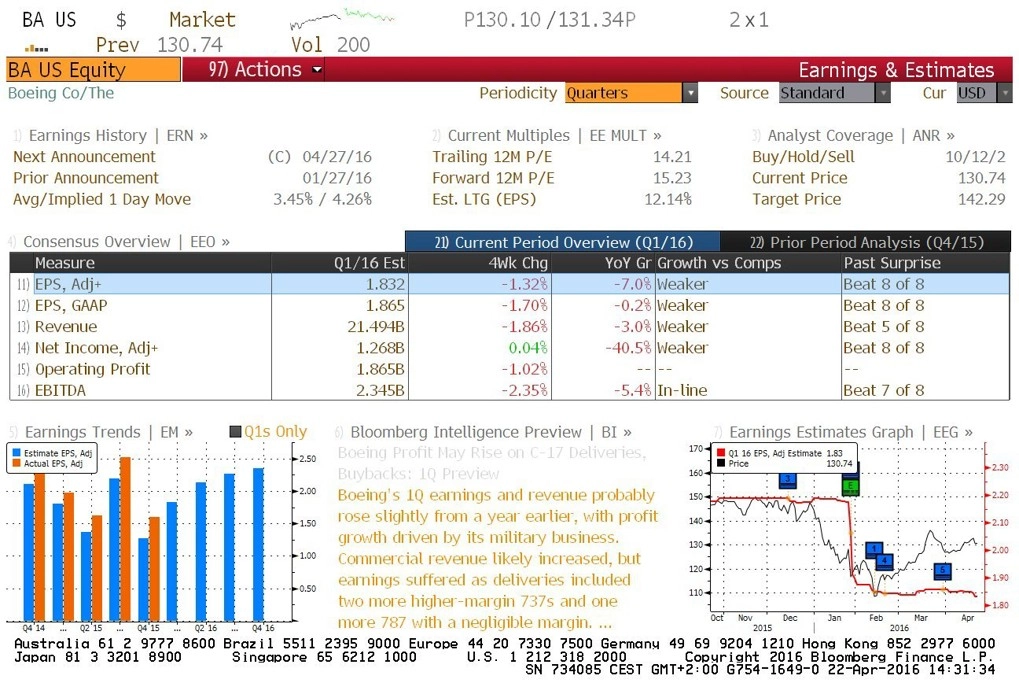Click the orange Actual EPS, Adj legend swatch
The height and width of the screenshot is (683, 1019).
coord(16,463)
